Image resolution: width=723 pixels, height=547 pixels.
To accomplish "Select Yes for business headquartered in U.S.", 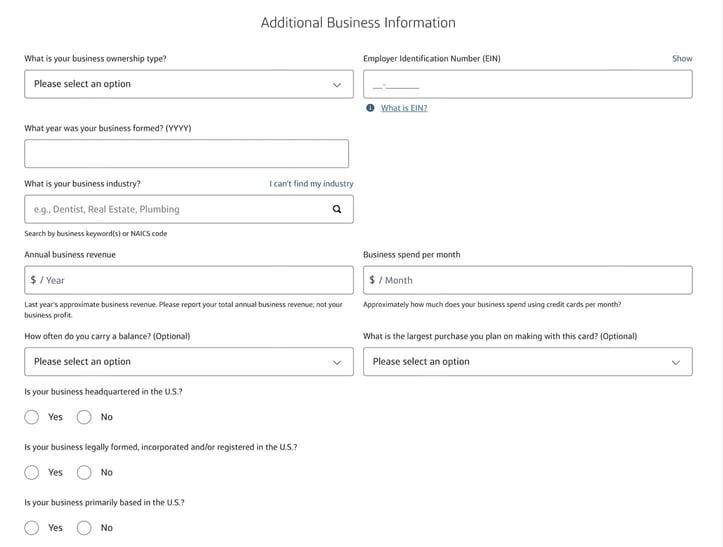I will click(32, 417).
